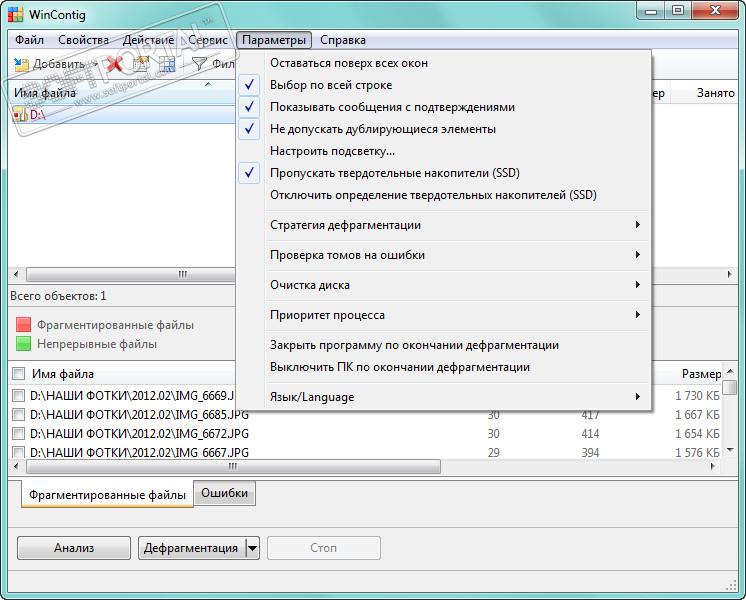Check the box for IMG_6667.JPG row
This screenshot has width=746, height=600.
pos(19,452)
